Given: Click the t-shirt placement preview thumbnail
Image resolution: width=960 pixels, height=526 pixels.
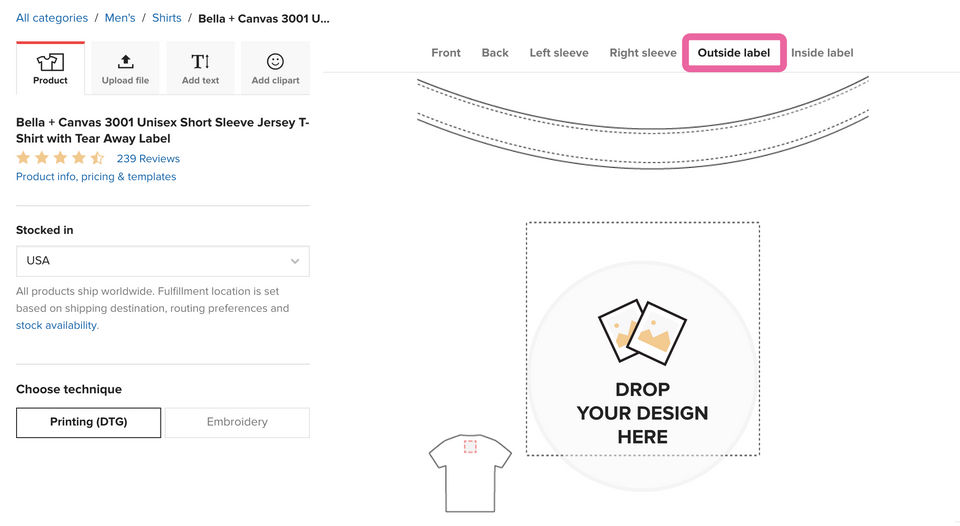Looking at the screenshot, I should (470, 473).
